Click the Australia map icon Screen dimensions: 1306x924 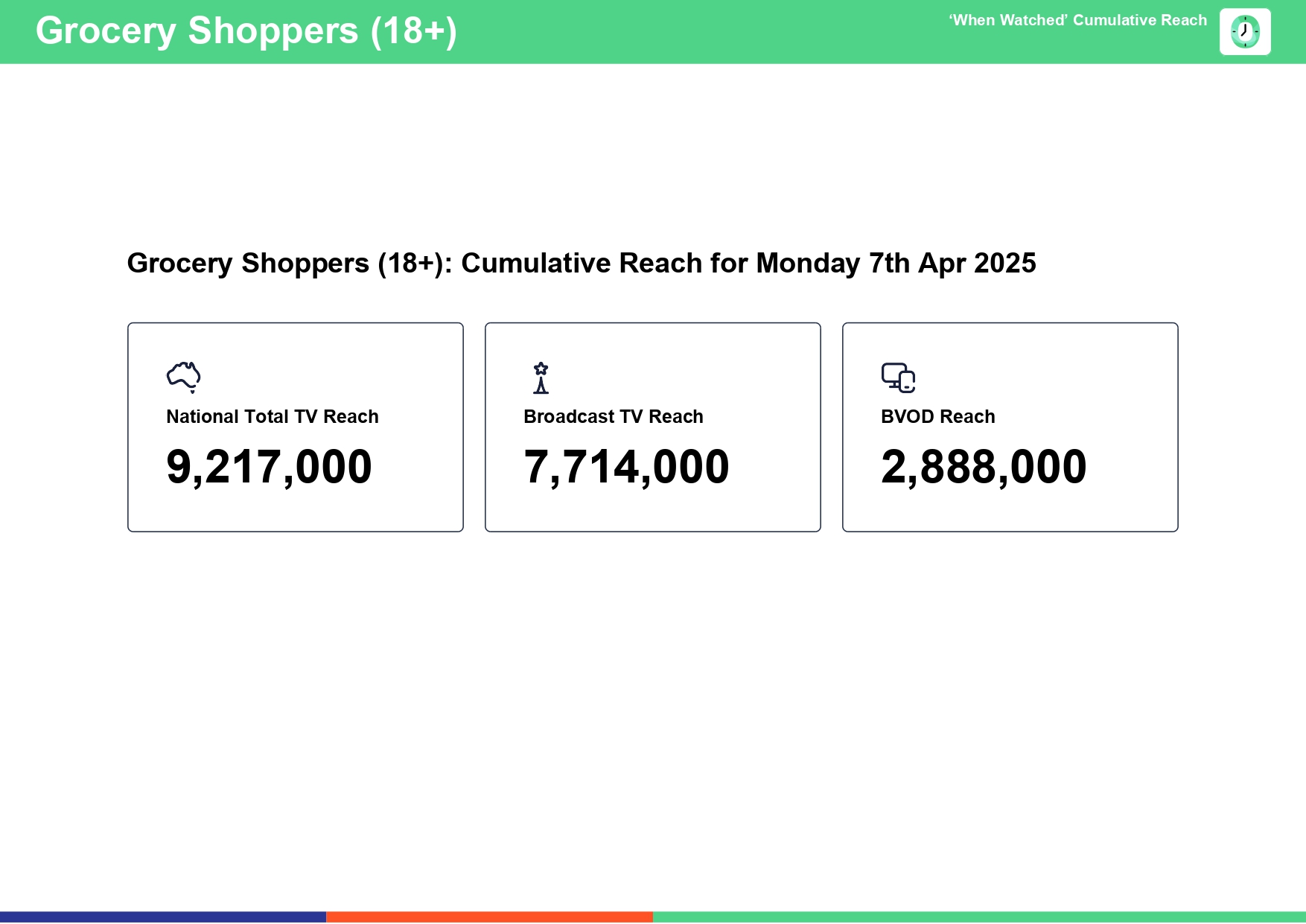[183, 377]
